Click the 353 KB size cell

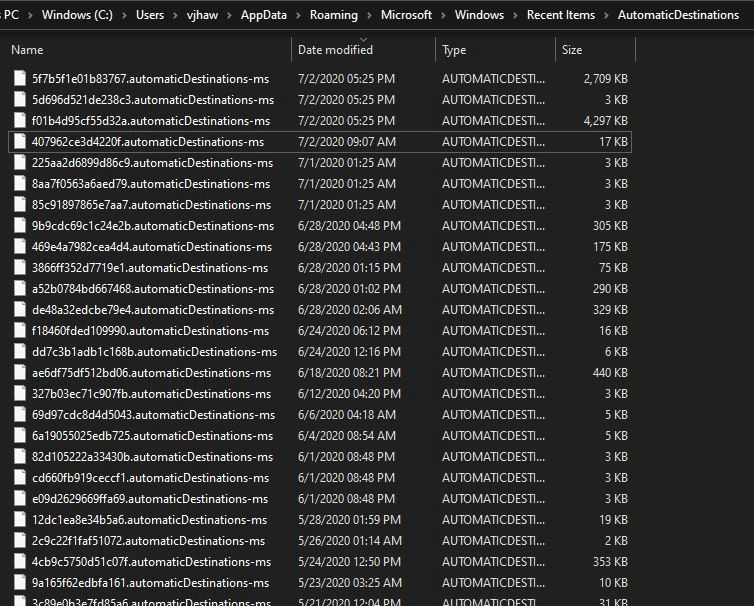[x=610, y=562]
